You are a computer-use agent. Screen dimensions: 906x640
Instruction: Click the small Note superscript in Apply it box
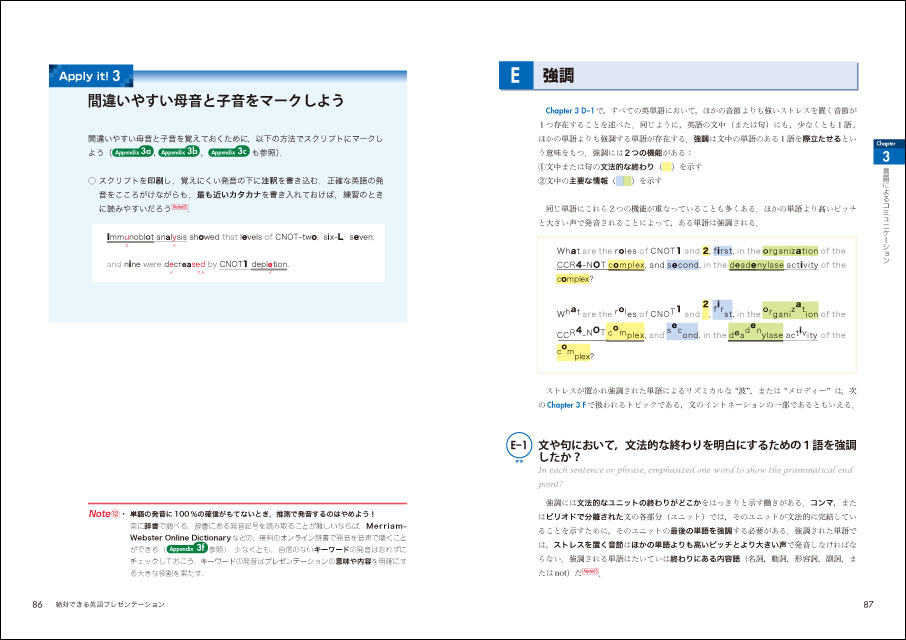click(x=180, y=206)
